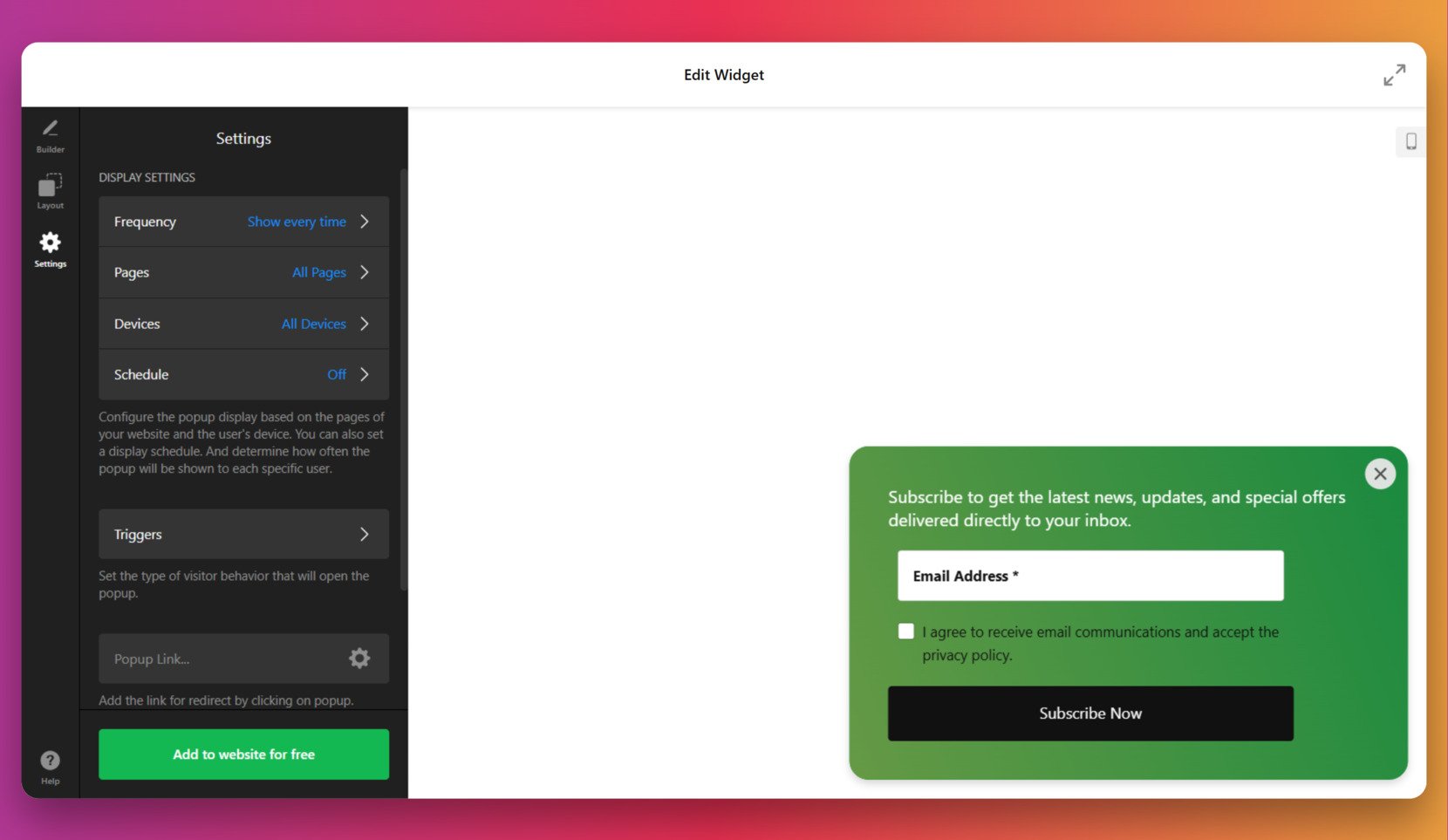This screenshot has height=840, width=1448.
Task: Click the DISPLAY SETTINGS heading
Action: (147, 177)
